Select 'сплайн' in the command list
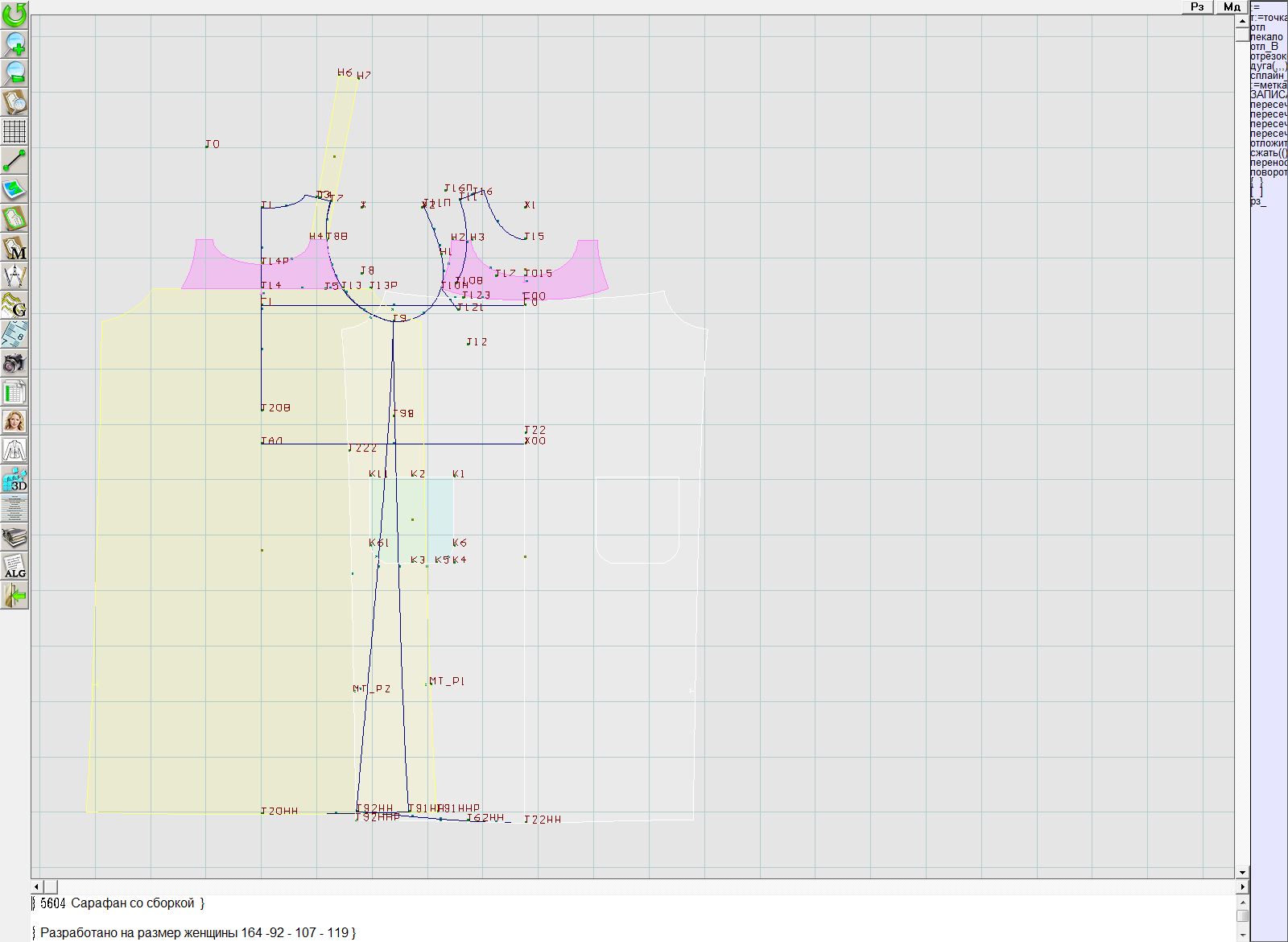Image resolution: width=1288 pixels, height=942 pixels. [x=1268, y=76]
